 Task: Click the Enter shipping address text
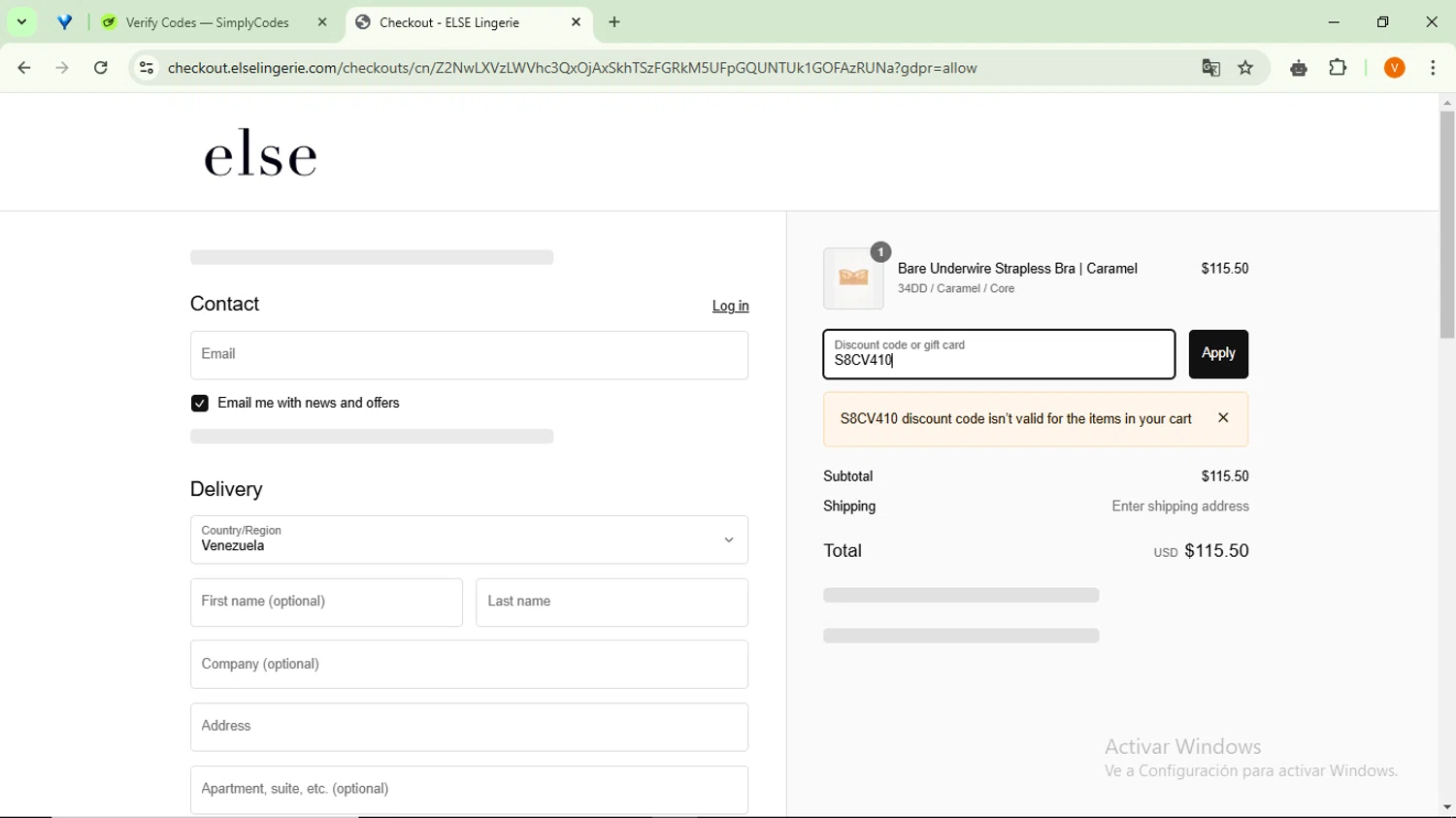[1180, 507]
